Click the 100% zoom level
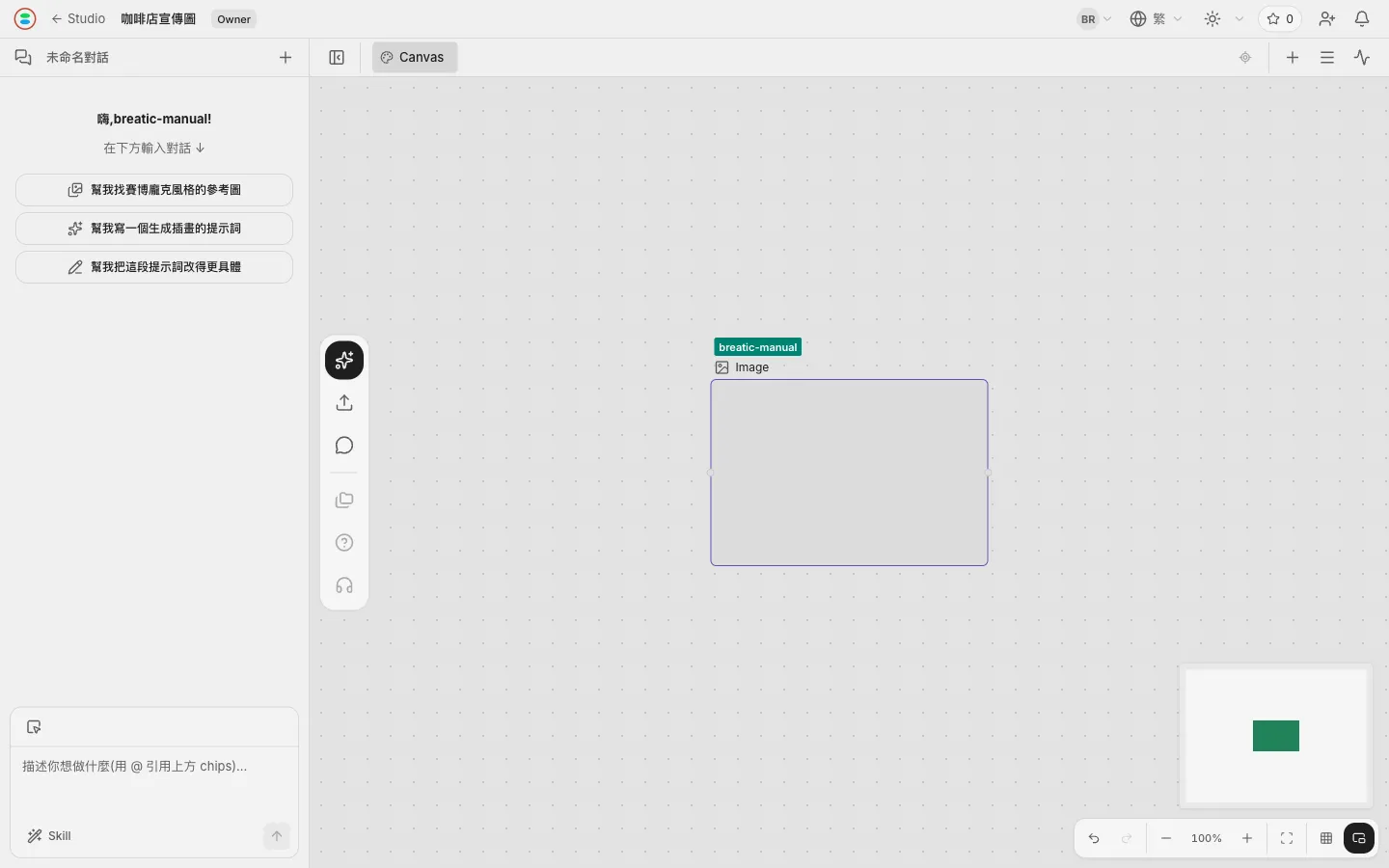 click(1207, 838)
